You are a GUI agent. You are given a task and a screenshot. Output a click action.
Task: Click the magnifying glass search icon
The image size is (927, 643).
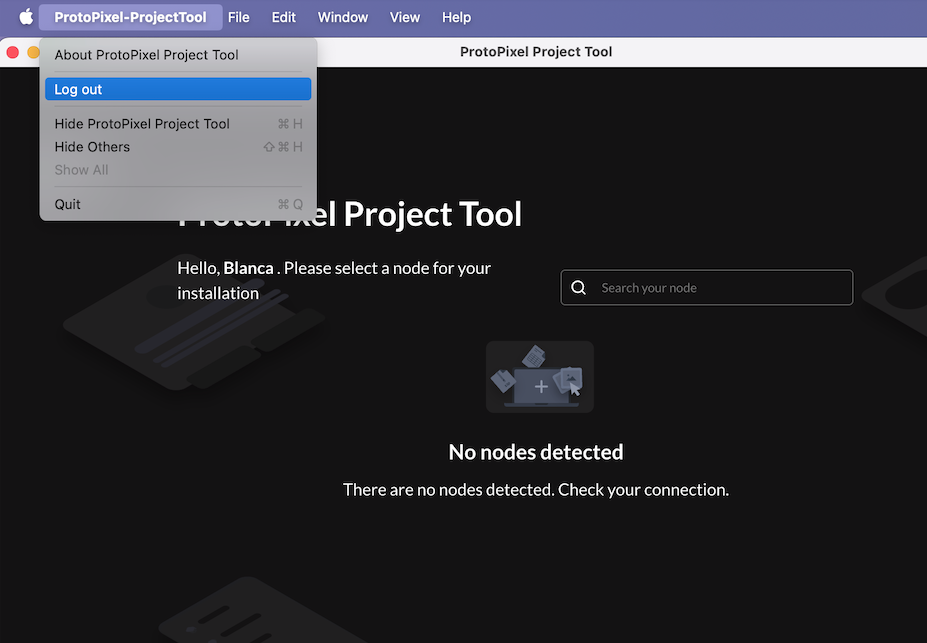tap(579, 288)
